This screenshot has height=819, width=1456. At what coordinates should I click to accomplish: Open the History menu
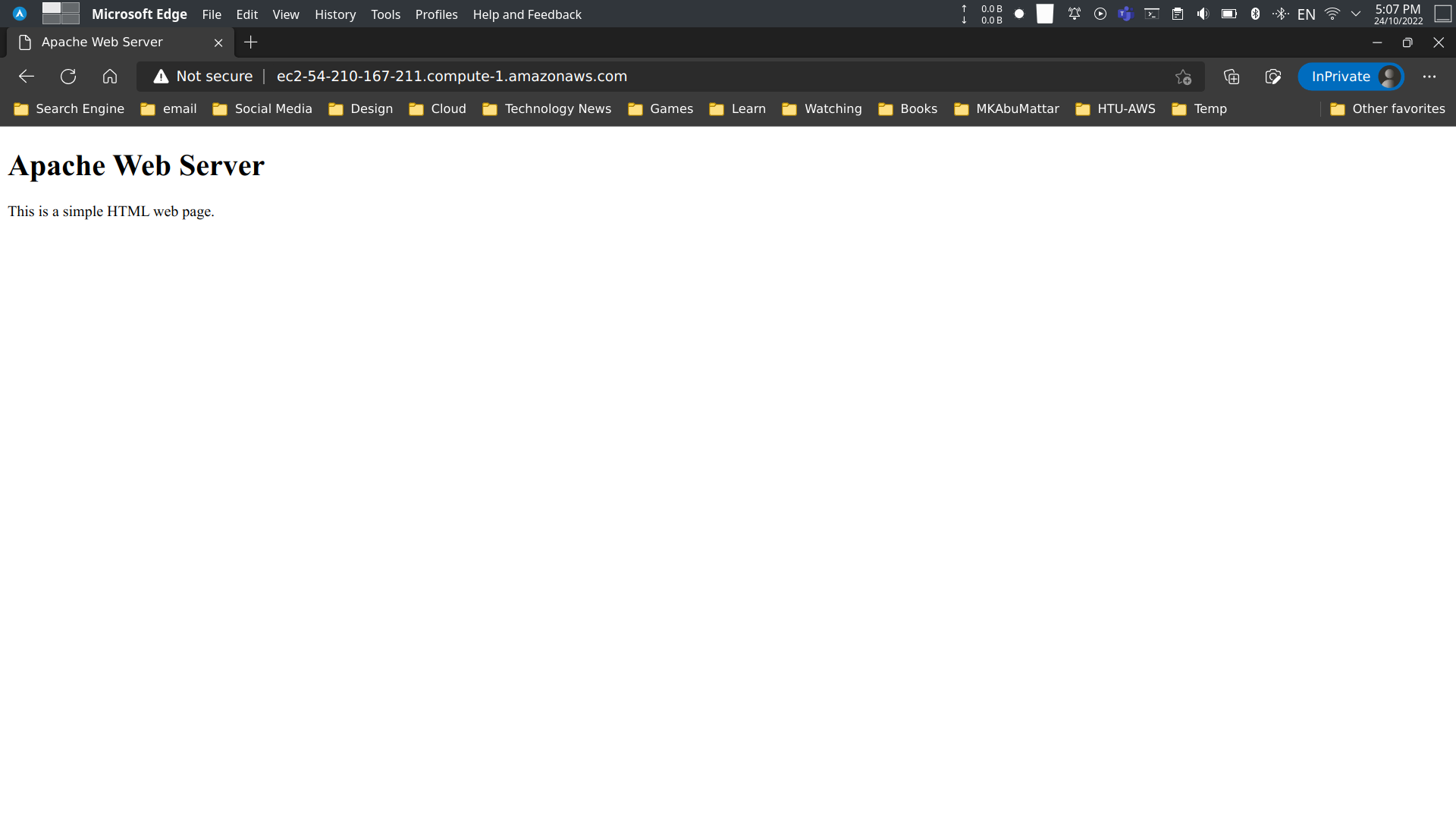coord(335,14)
